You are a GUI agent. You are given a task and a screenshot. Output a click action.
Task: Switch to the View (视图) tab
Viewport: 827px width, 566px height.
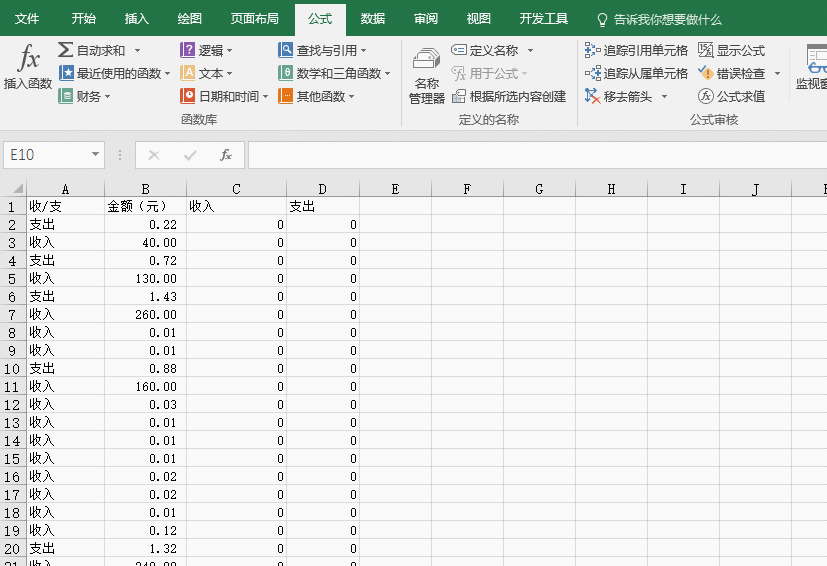point(478,19)
